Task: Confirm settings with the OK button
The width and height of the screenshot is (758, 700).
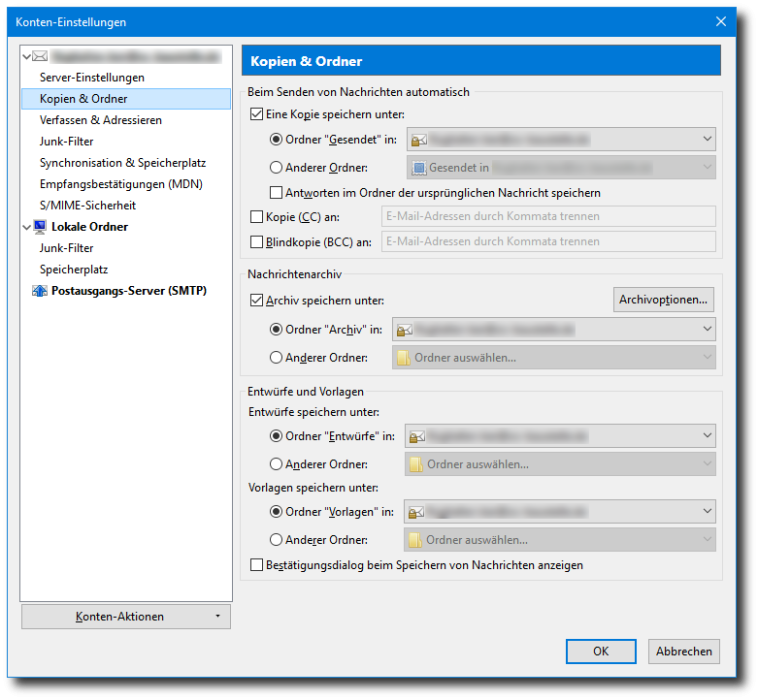Action: coord(600,651)
